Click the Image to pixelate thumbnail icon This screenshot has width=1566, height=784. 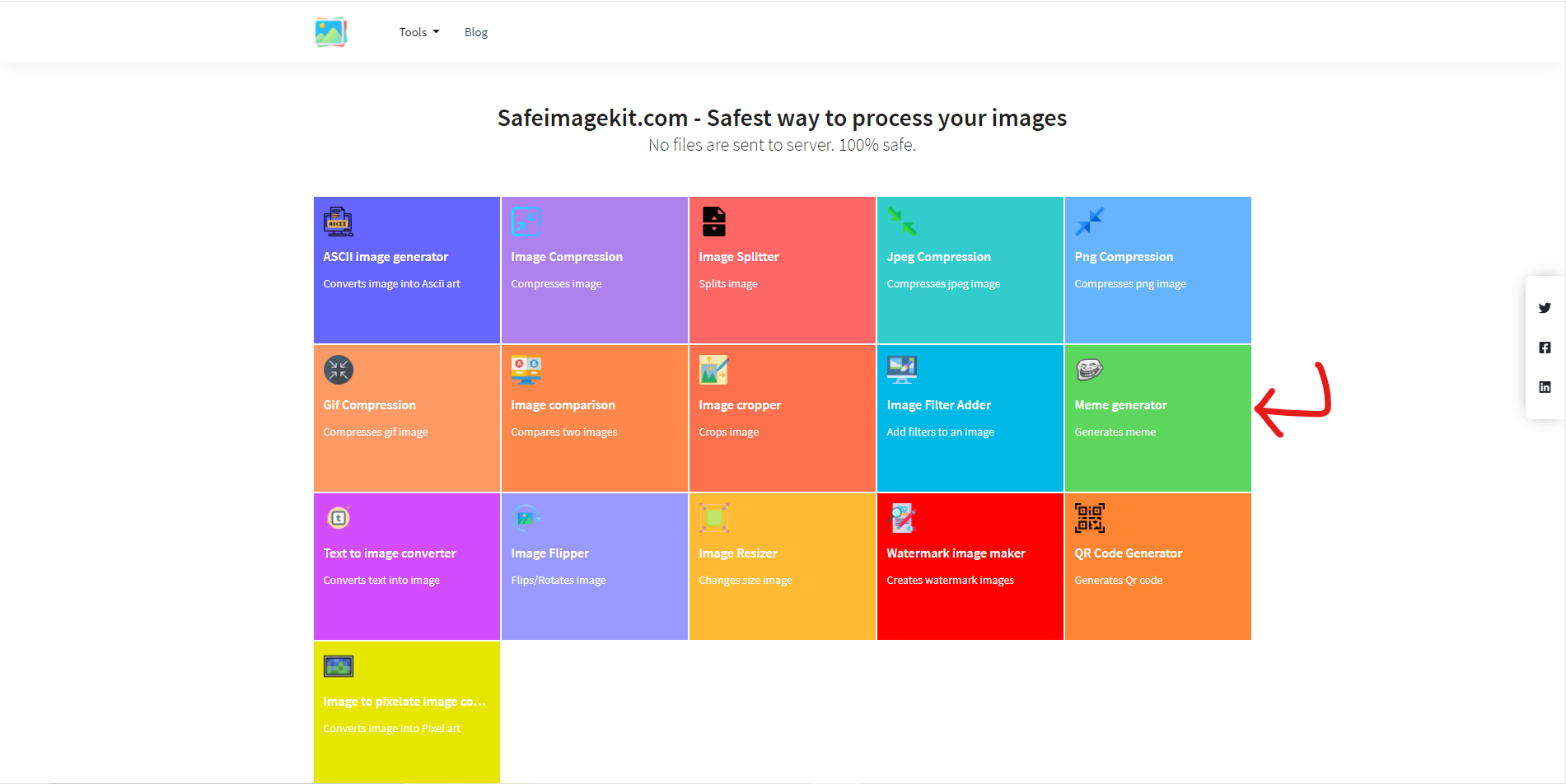(339, 666)
